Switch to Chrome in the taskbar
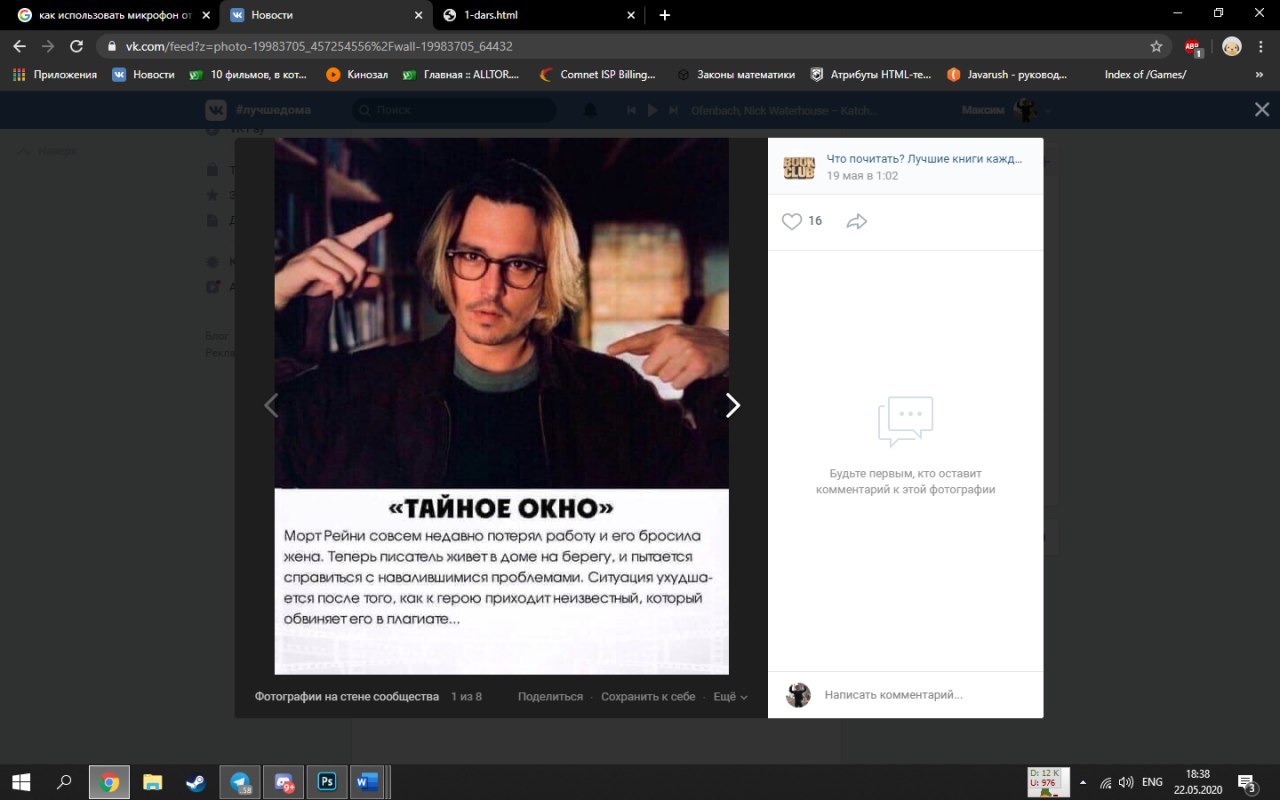The image size is (1280, 800). coord(109,782)
